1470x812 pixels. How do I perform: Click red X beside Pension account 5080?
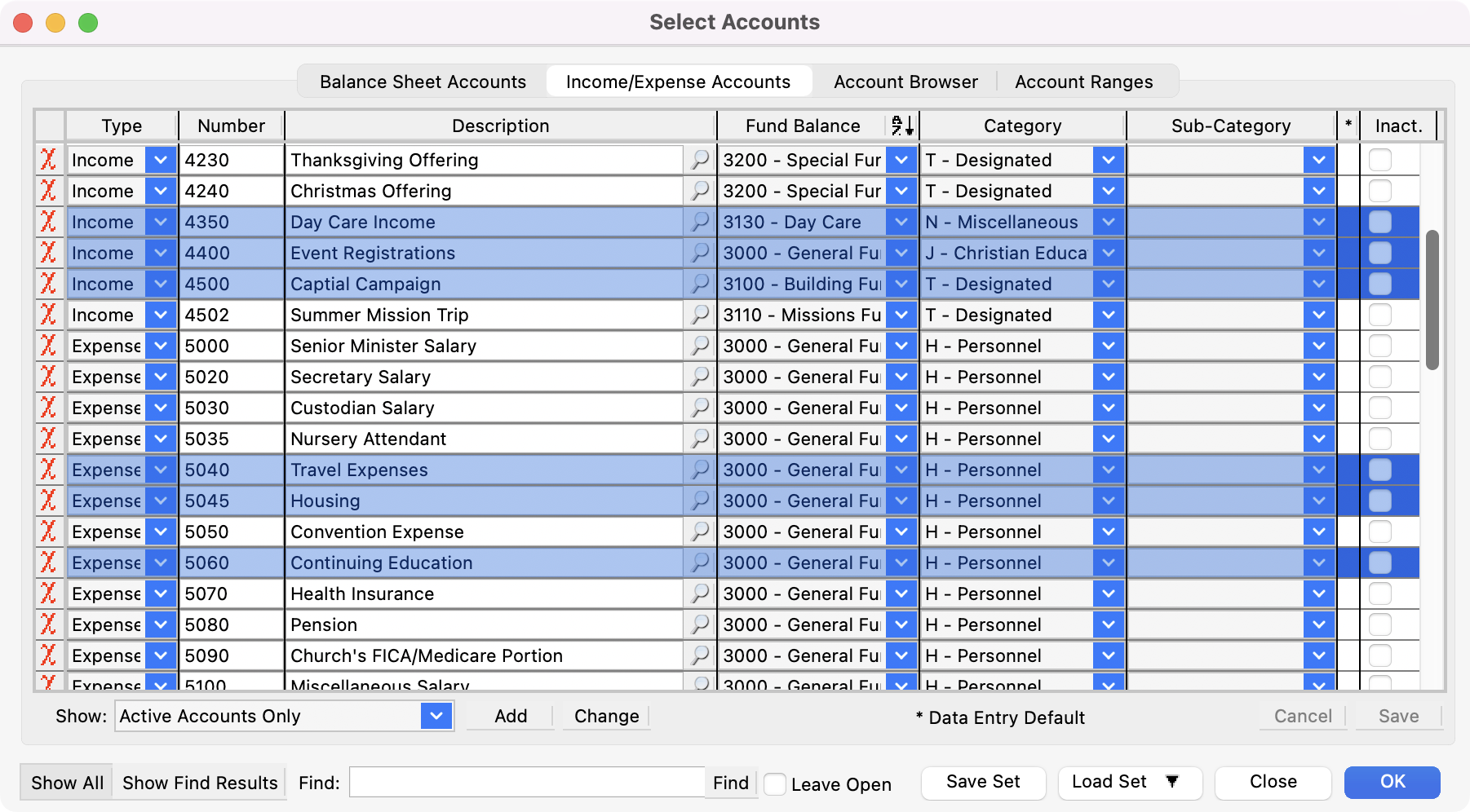coord(49,624)
